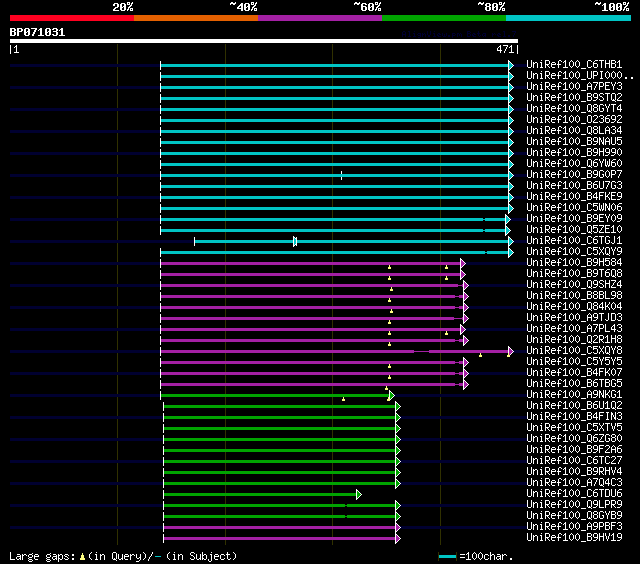Click the UniRef100_Q6ZG80 label
Screen dimensions: 640x564
click(574, 439)
